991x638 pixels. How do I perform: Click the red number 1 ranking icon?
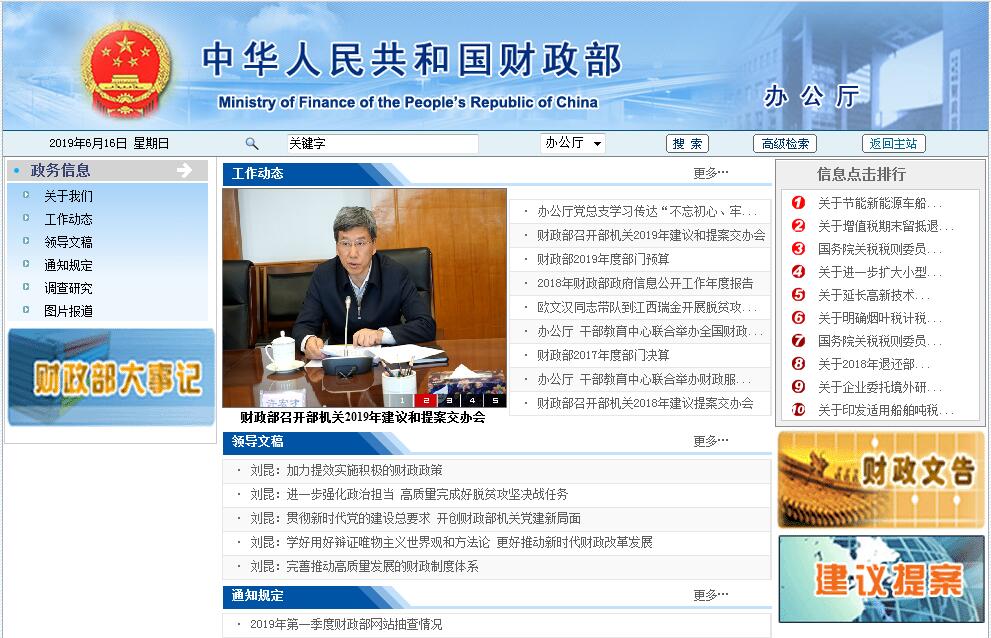pyautogui.click(x=798, y=203)
